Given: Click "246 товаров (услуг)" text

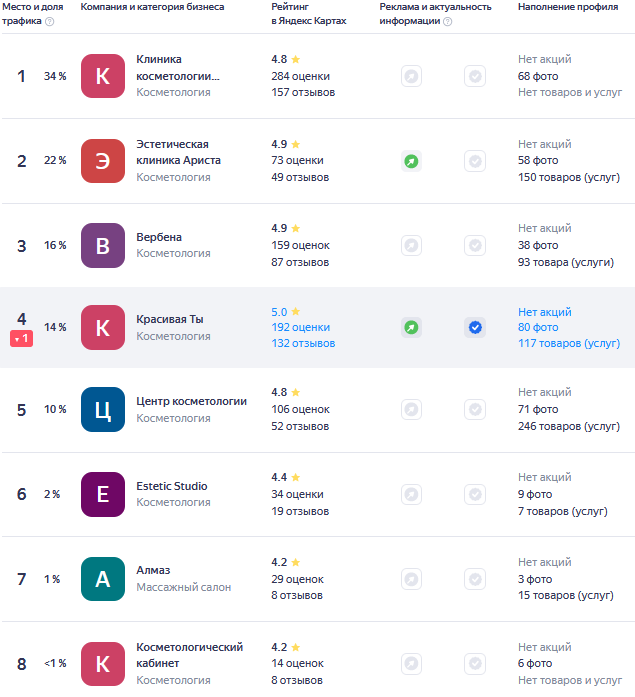Looking at the screenshot, I should coord(569,426).
